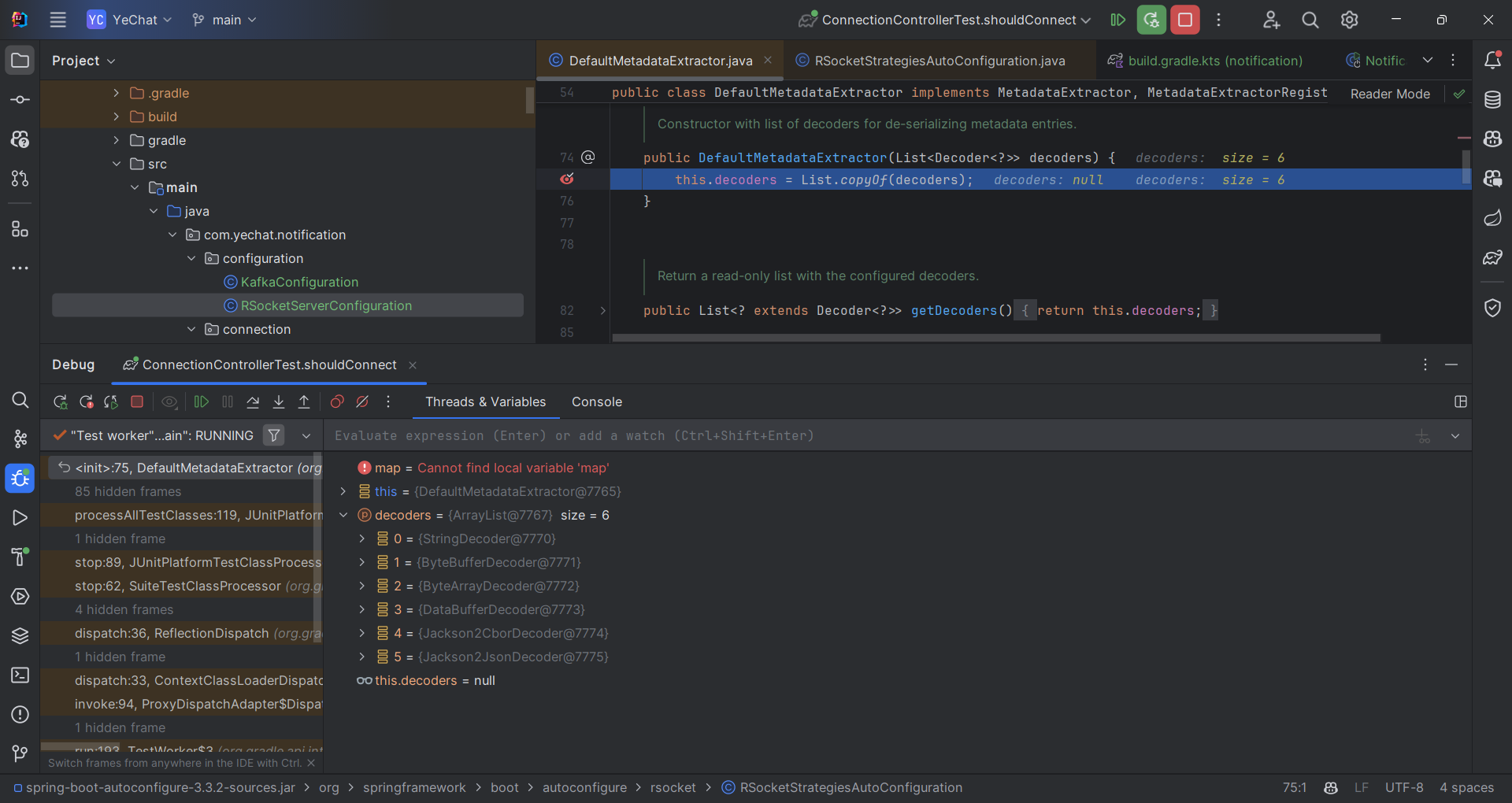Open the Run tool window icon

(20, 517)
